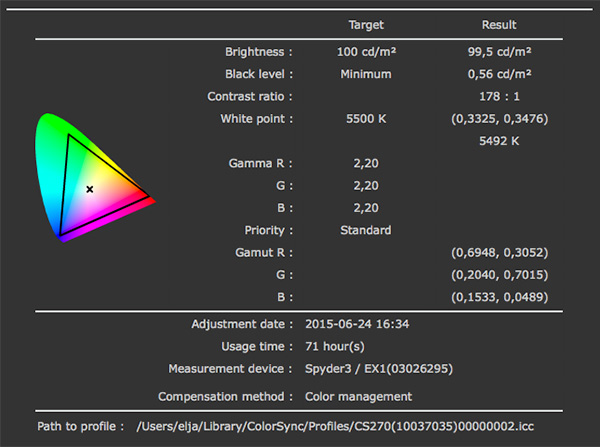
Task: Click the Gamma R label
Action: click(261, 163)
